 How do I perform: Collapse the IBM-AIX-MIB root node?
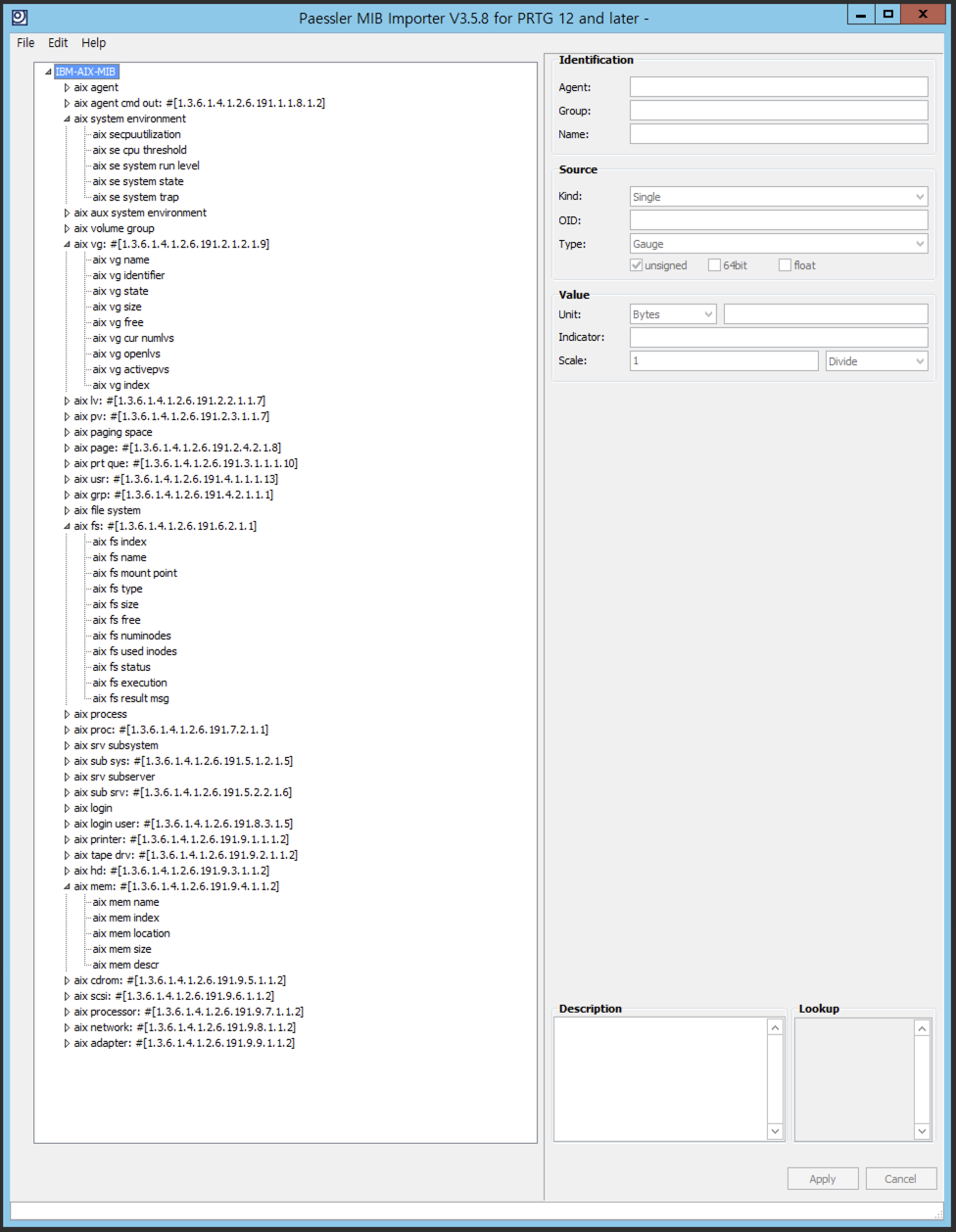(48, 71)
